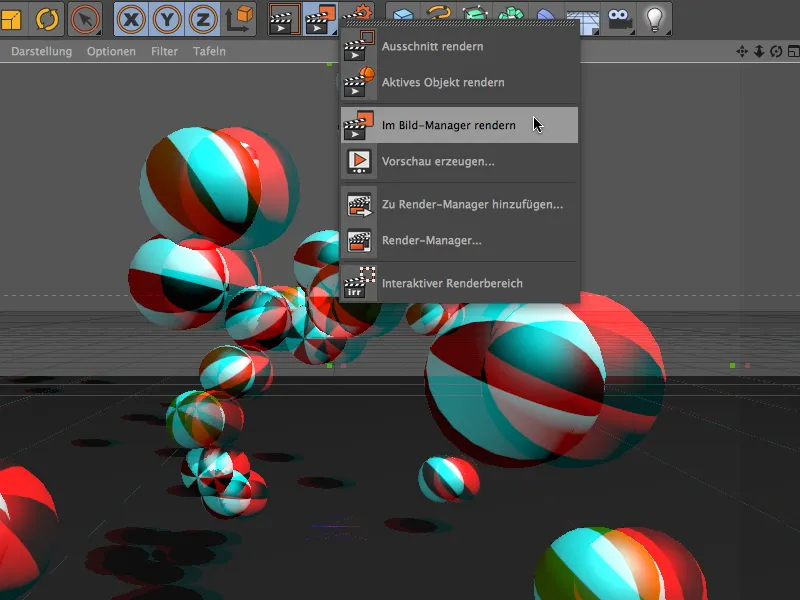800x600 pixels.
Task: Toggle the Y axis lock
Action: point(167,19)
